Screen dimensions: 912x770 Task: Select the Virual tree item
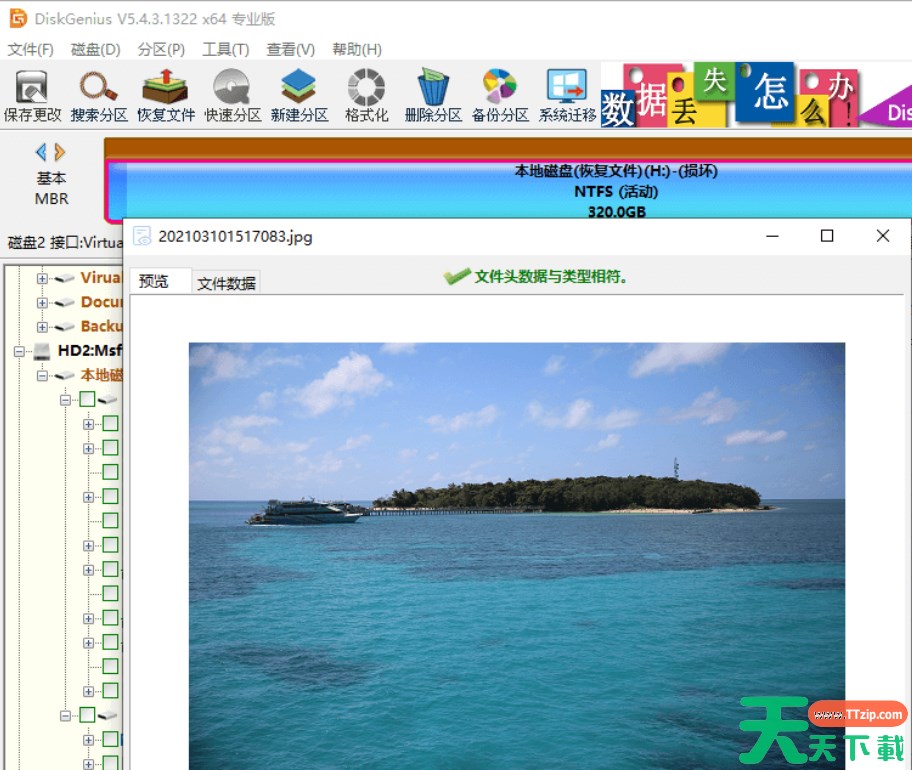click(x=101, y=277)
